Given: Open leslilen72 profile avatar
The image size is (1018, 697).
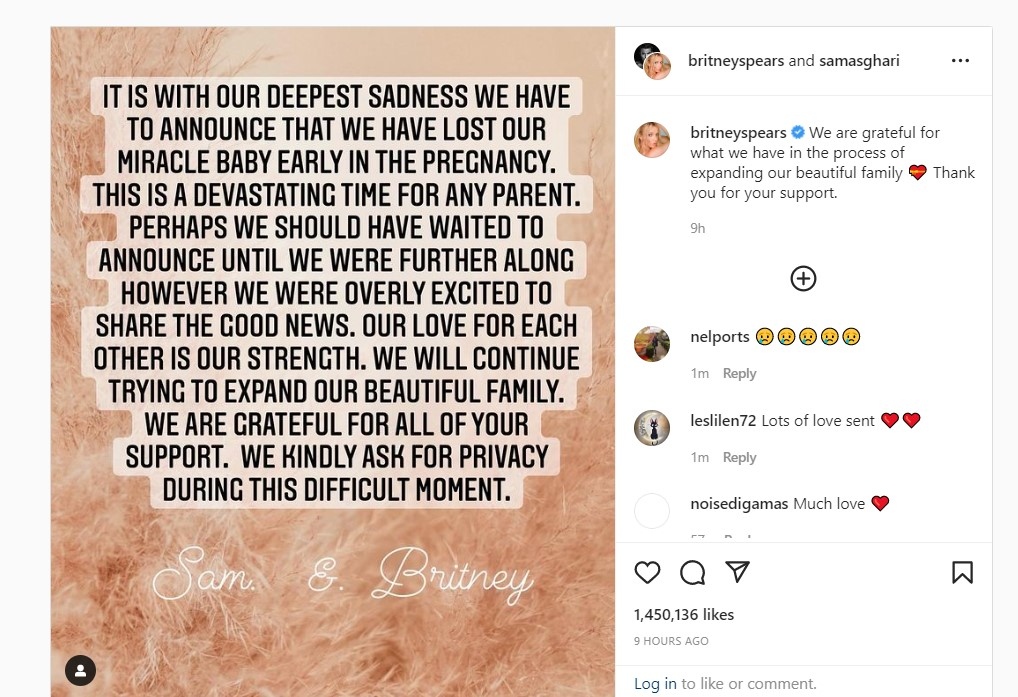Looking at the screenshot, I should (652, 428).
